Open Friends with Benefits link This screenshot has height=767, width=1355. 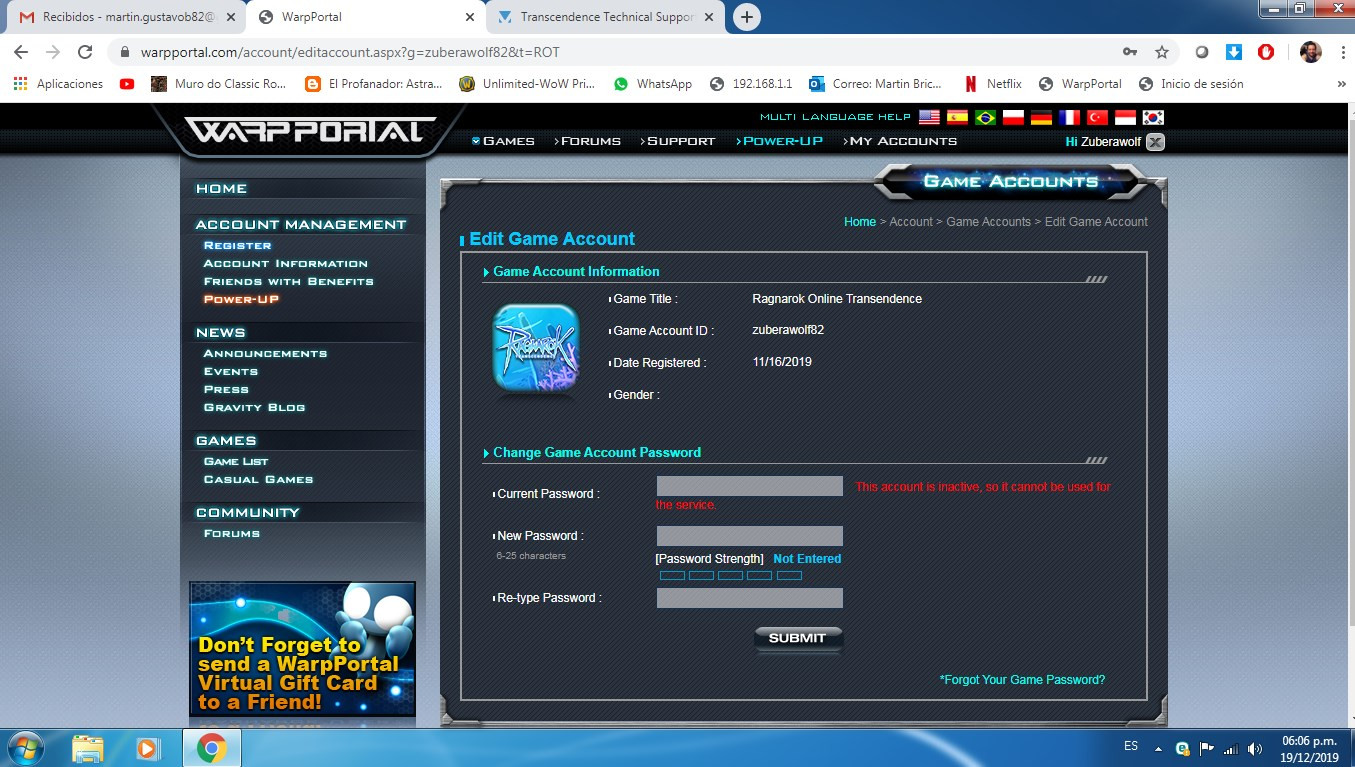288,281
